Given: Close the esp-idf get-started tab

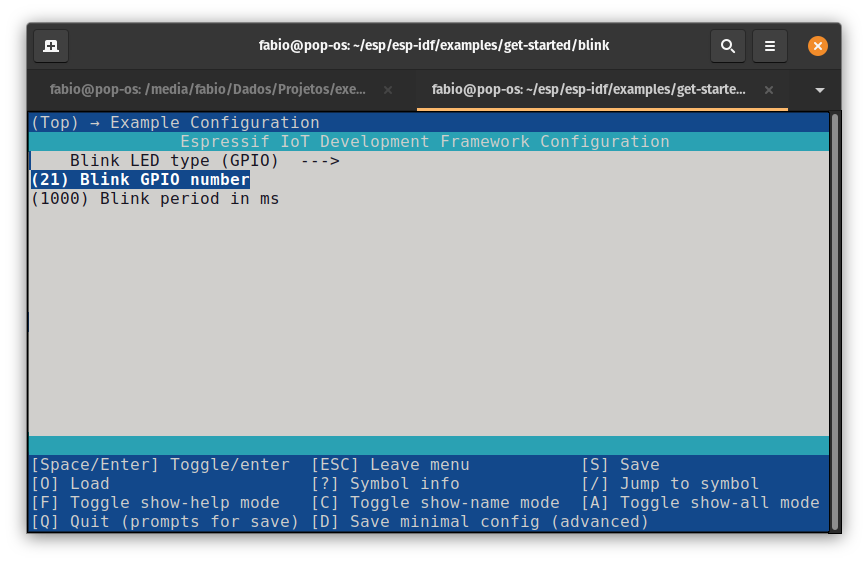Looking at the screenshot, I should [768, 90].
